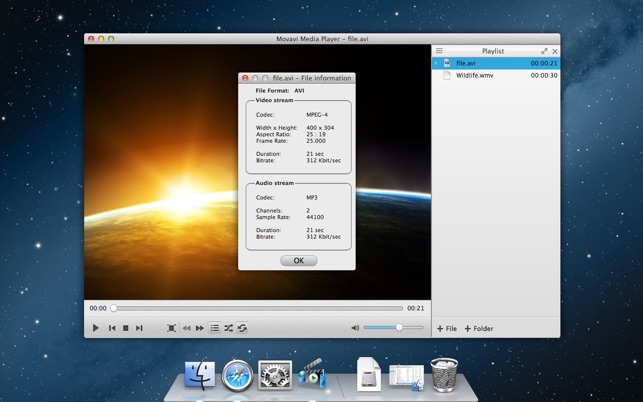Add a file with the + File button
Image resolution: width=643 pixels, height=402 pixels.
pyautogui.click(x=447, y=329)
